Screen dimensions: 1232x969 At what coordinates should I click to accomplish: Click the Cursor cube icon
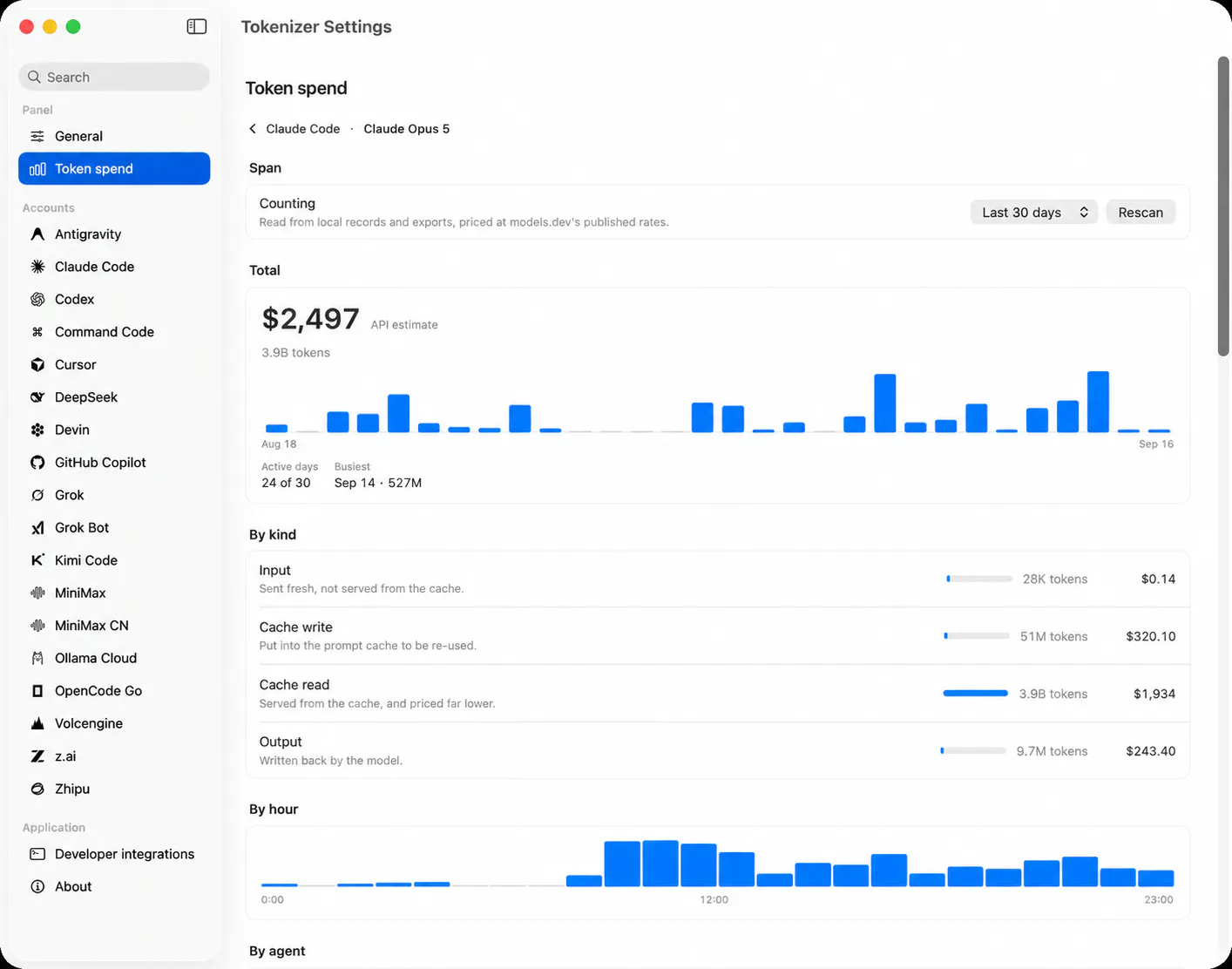[37, 364]
